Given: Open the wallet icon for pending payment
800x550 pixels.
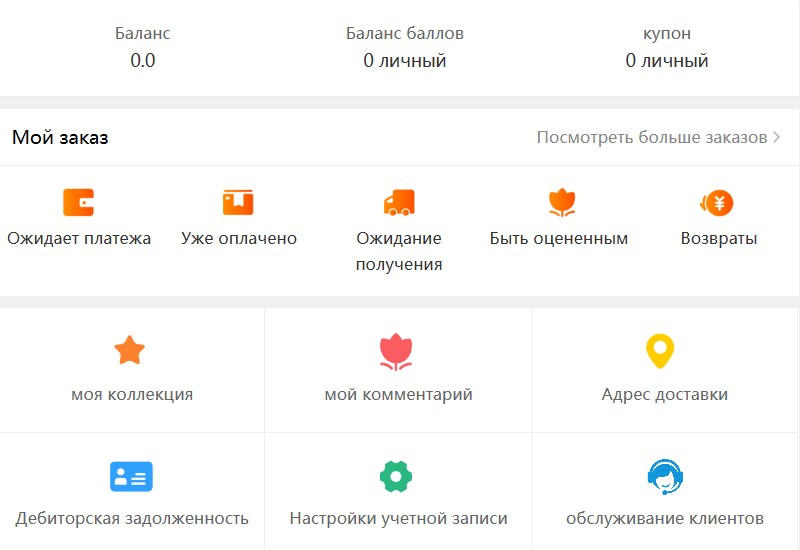Looking at the screenshot, I should click(x=79, y=202).
